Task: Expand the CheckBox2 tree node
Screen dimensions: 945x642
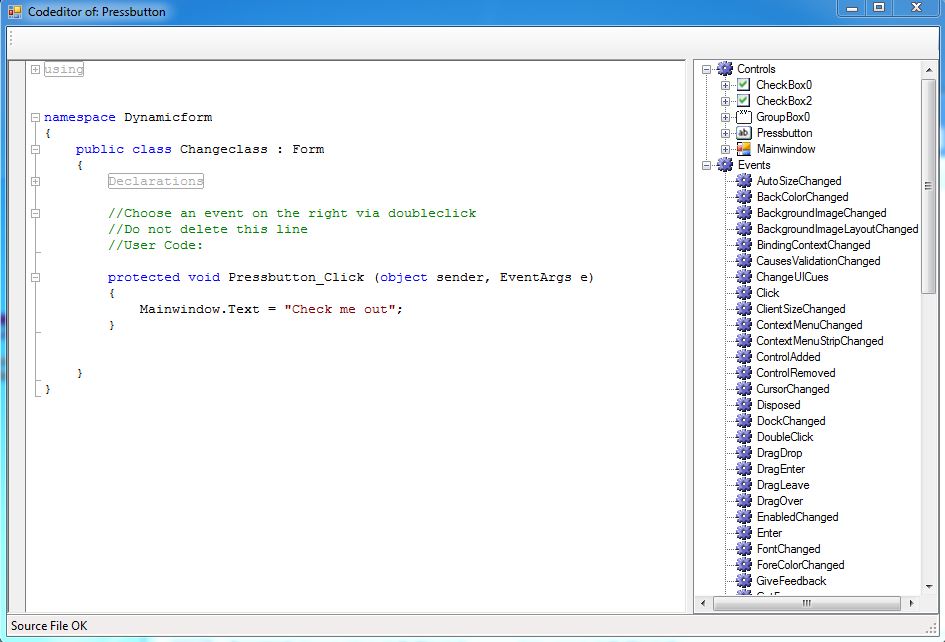Action: pos(725,101)
